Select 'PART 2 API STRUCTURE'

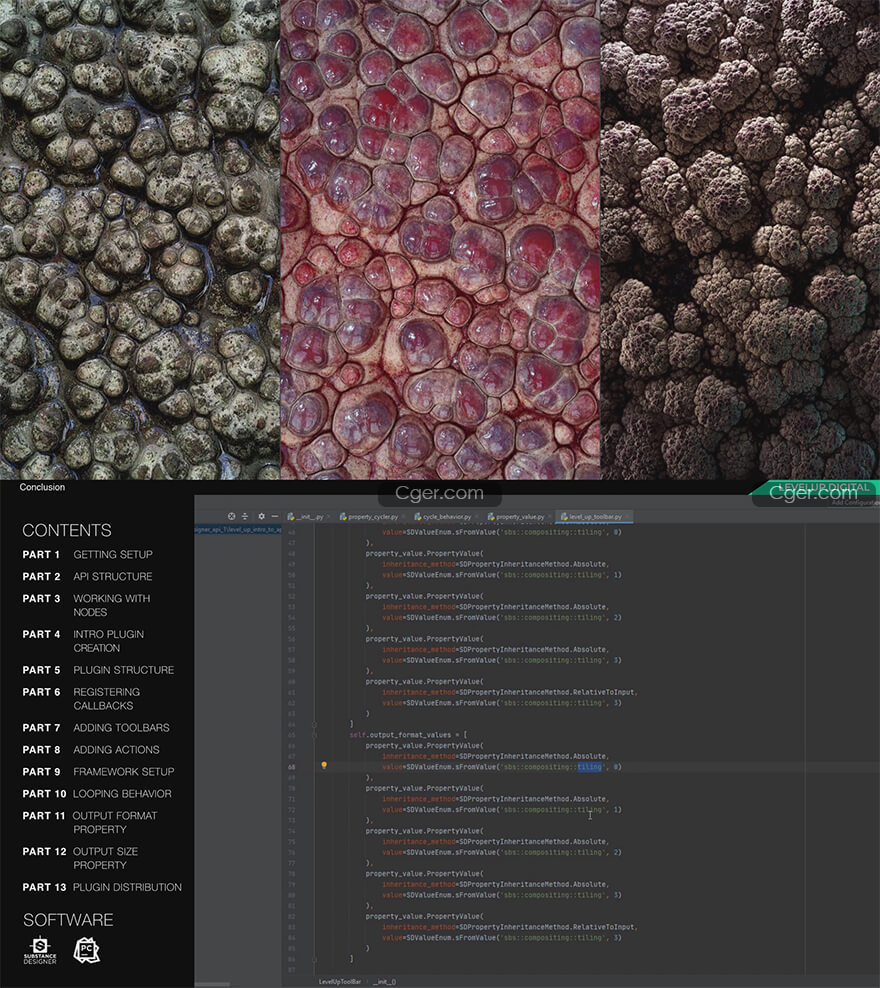click(x=88, y=577)
